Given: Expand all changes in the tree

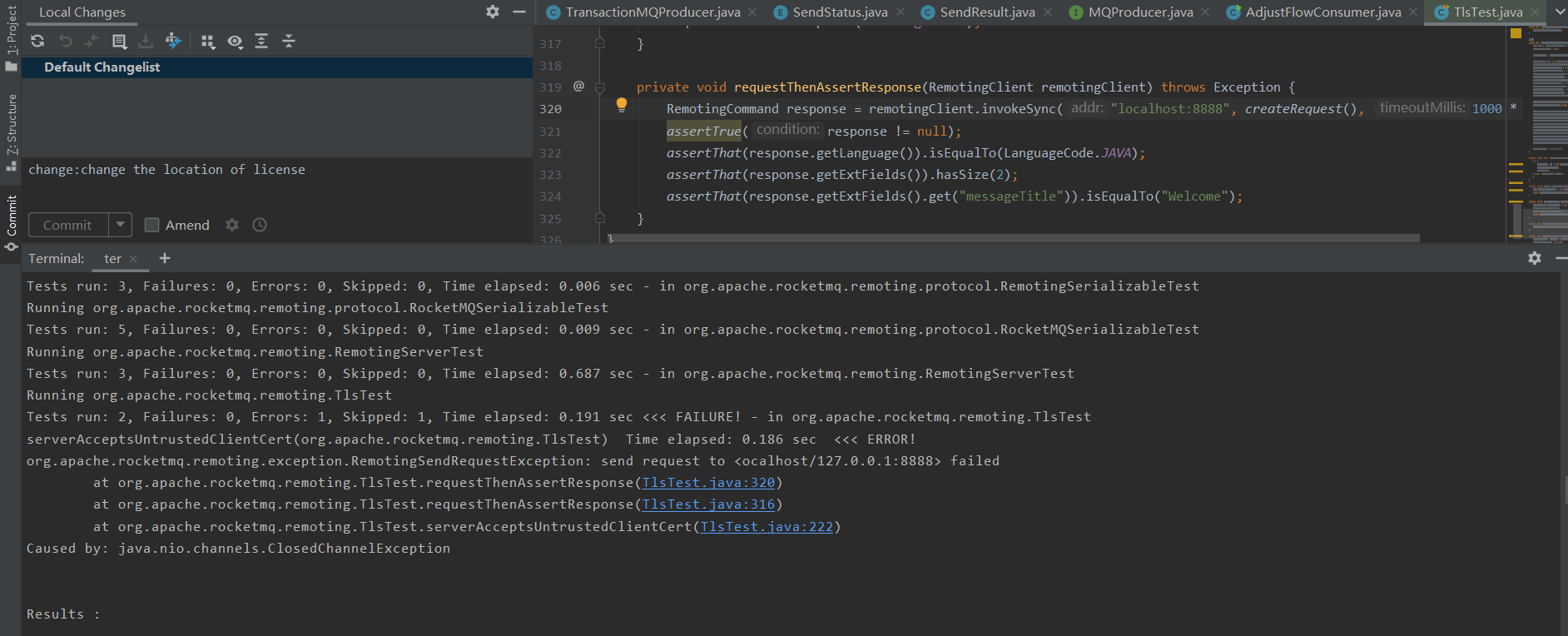Looking at the screenshot, I should (261, 41).
